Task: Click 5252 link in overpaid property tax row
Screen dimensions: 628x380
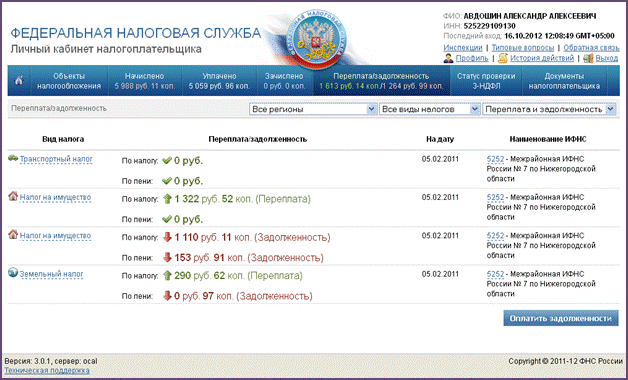Action: click(x=495, y=197)
